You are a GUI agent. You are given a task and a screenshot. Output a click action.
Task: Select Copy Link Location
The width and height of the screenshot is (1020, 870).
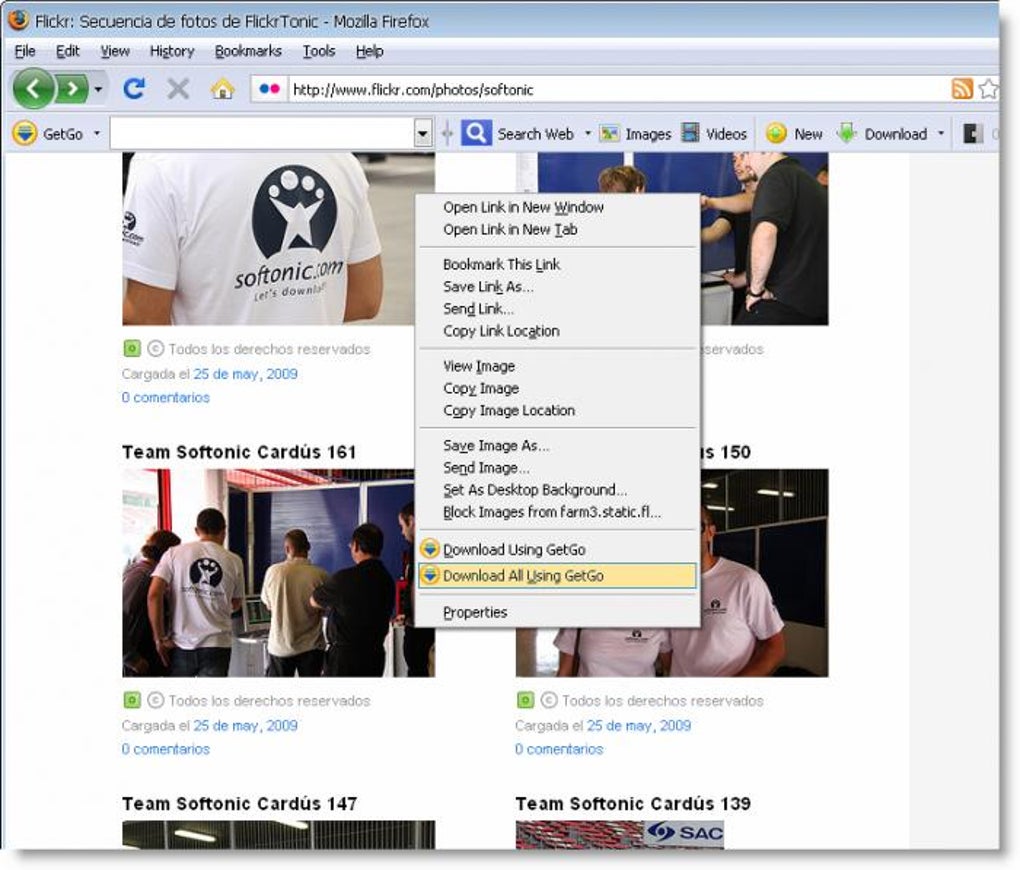coord(557,331)
